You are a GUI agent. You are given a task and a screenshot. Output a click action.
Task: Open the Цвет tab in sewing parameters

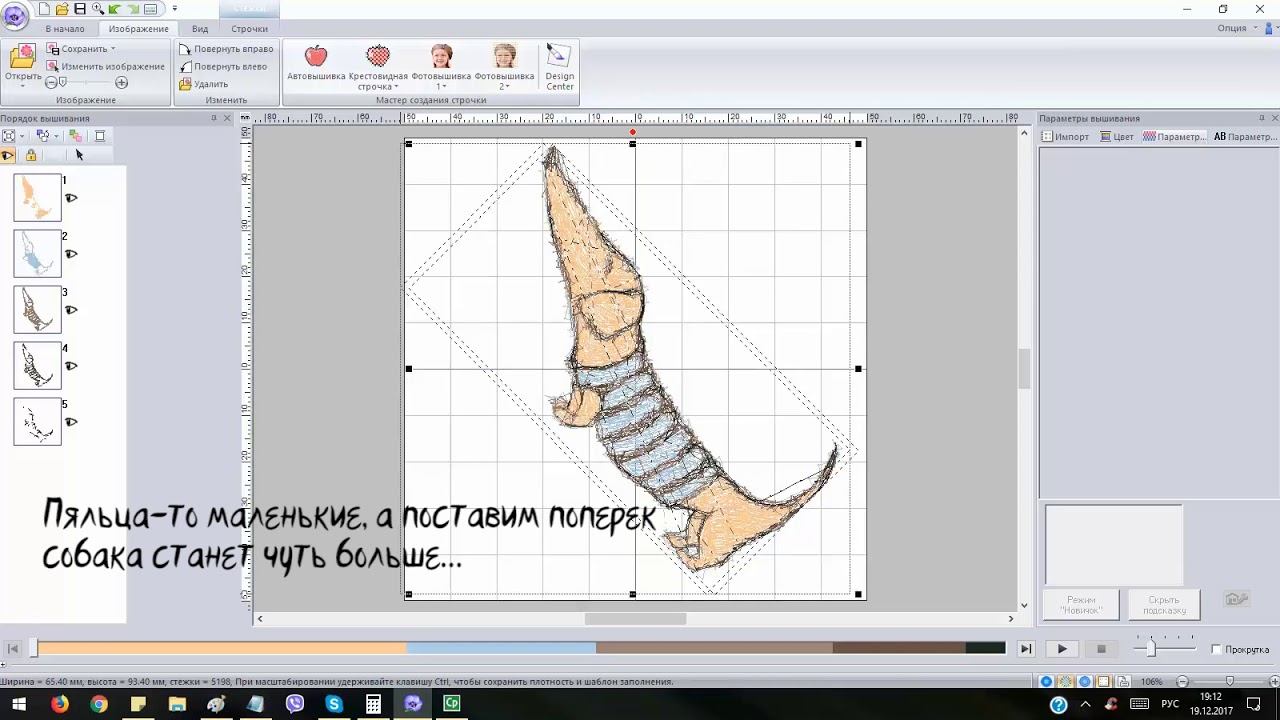click(1118, 137)
